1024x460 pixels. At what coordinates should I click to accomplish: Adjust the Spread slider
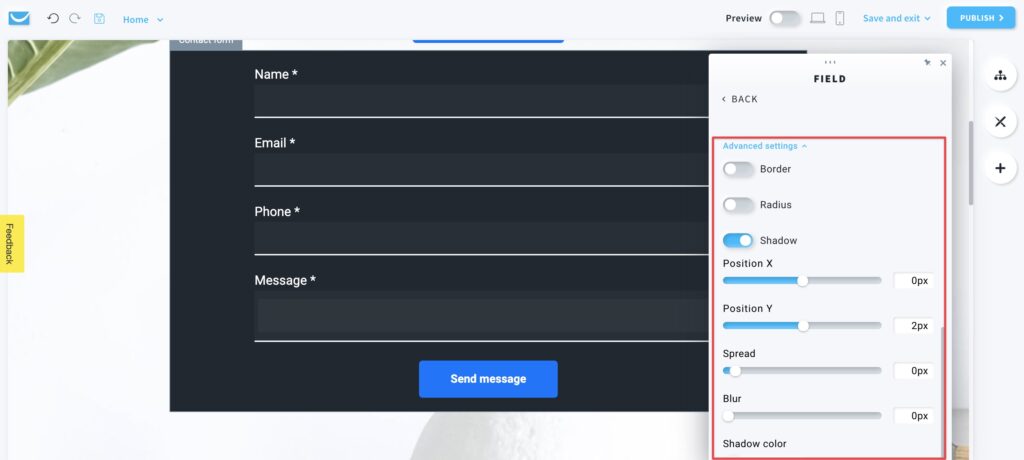click(802, 370)
